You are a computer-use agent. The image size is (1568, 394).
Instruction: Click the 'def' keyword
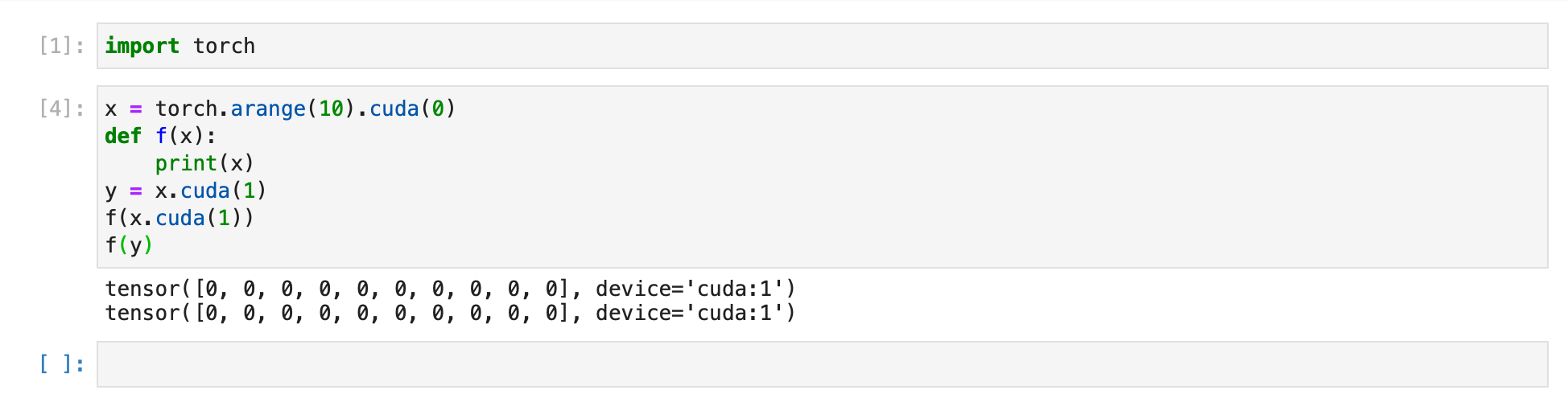click(x=123, y=136)
